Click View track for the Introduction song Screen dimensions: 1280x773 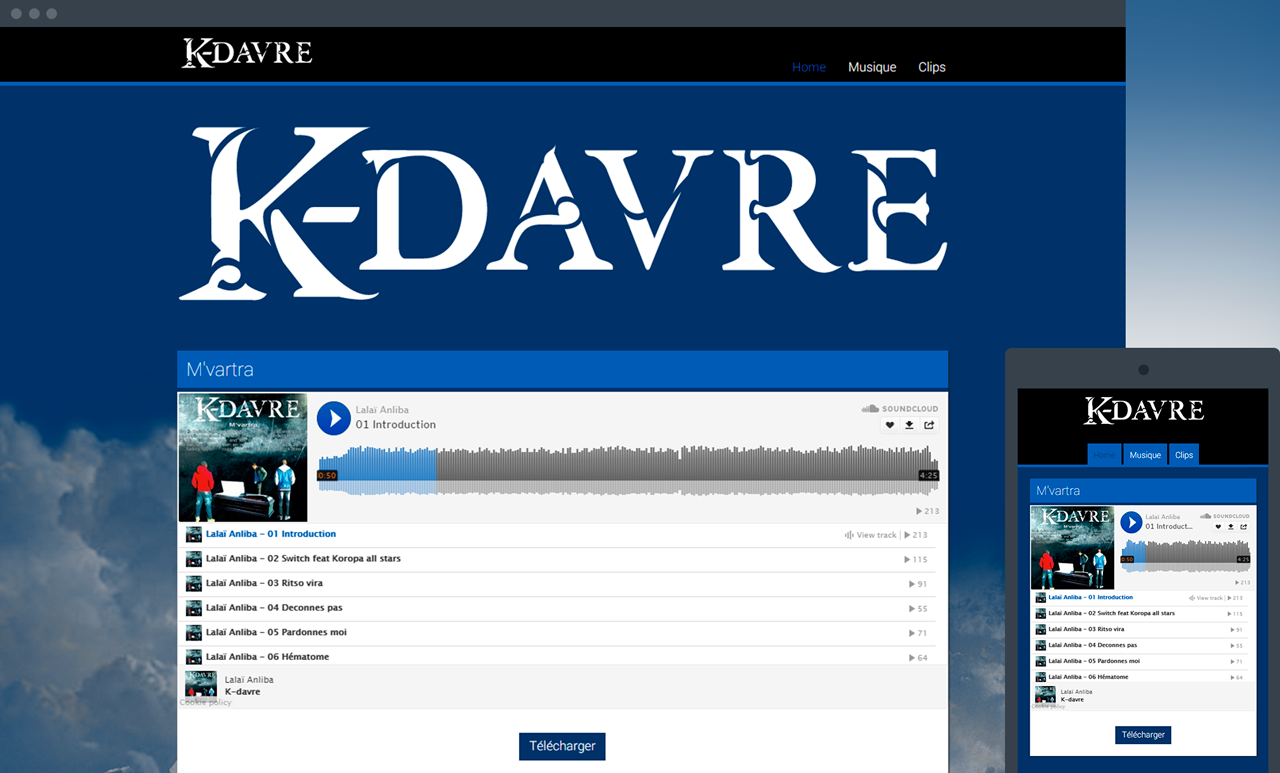(x=878, y=534)
